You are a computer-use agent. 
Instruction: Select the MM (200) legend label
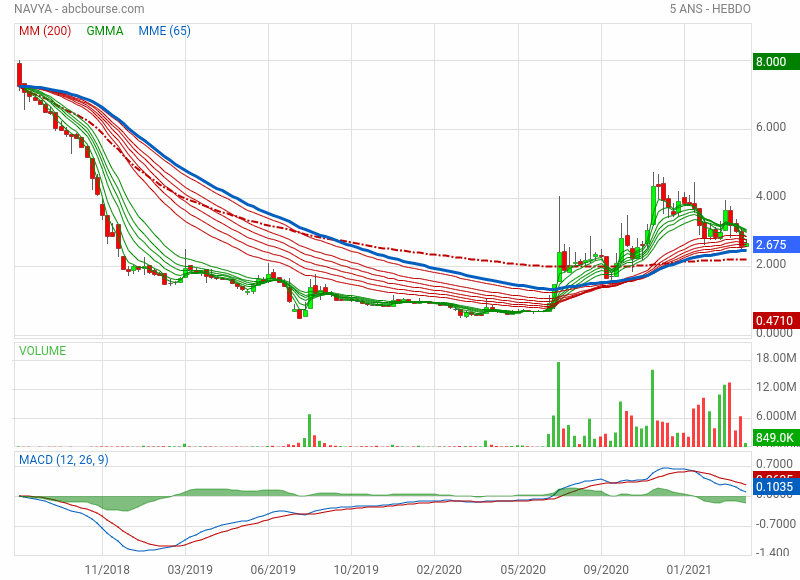coord(45,31)
